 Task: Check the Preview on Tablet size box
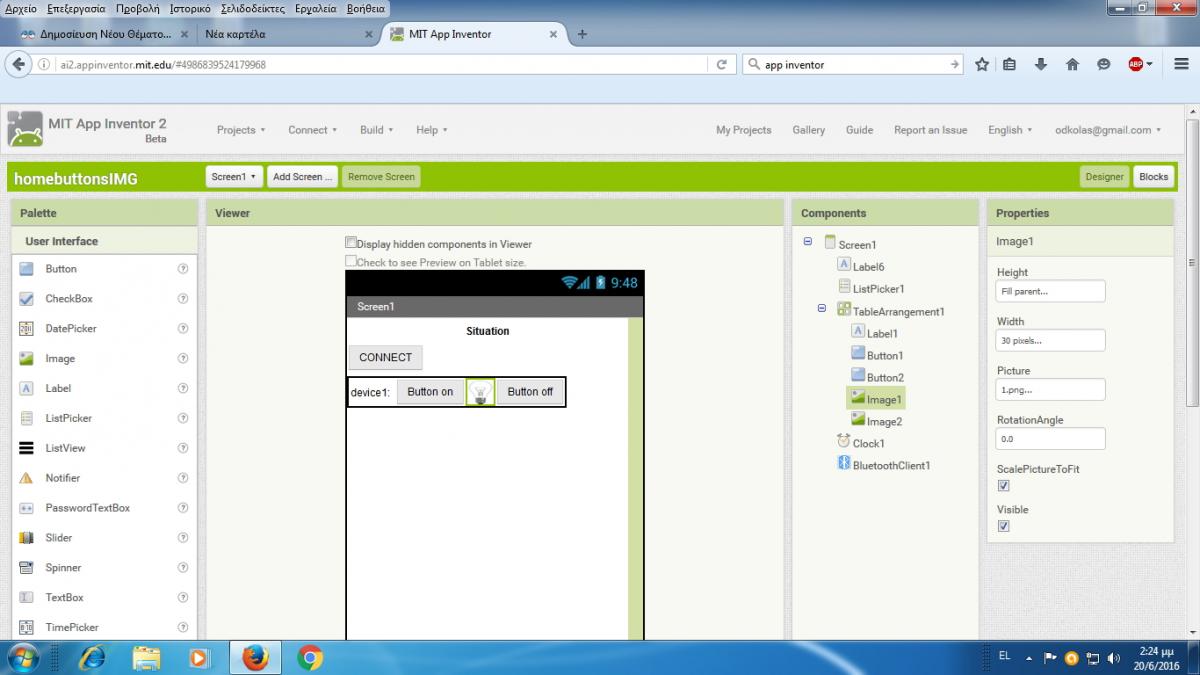351,261
